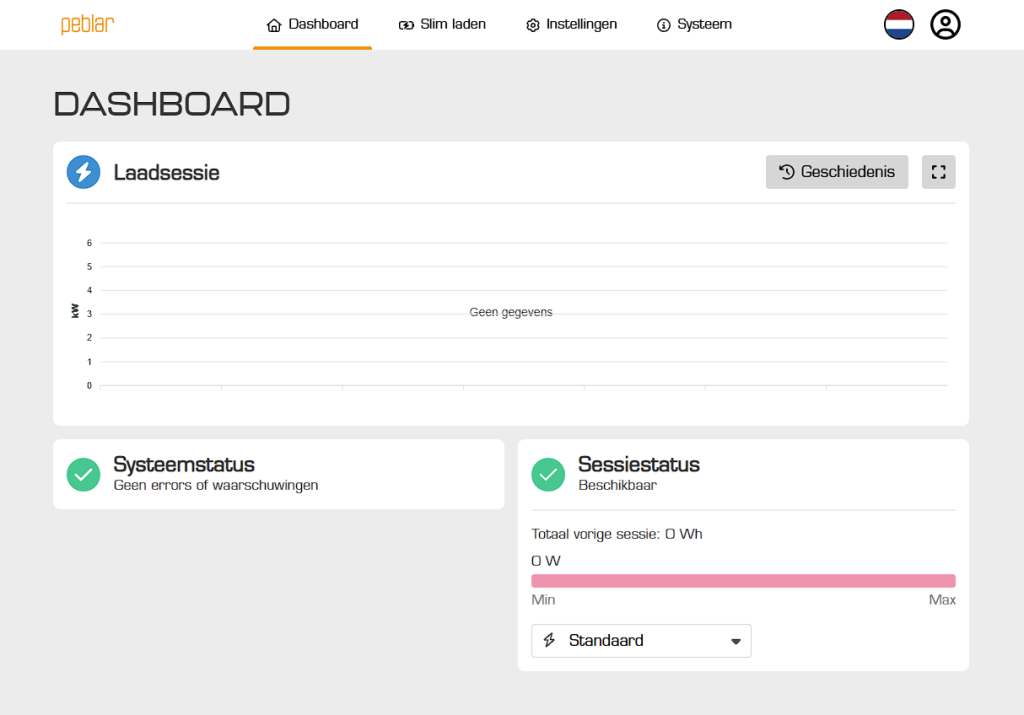This screenshot has height=715, width=1024.
Task: Open the Geschiedenis history button
Action: (837, 172)
